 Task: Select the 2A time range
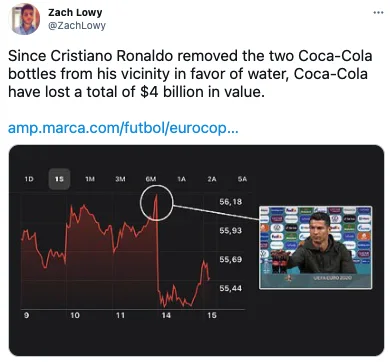click(x=212, y=179)
